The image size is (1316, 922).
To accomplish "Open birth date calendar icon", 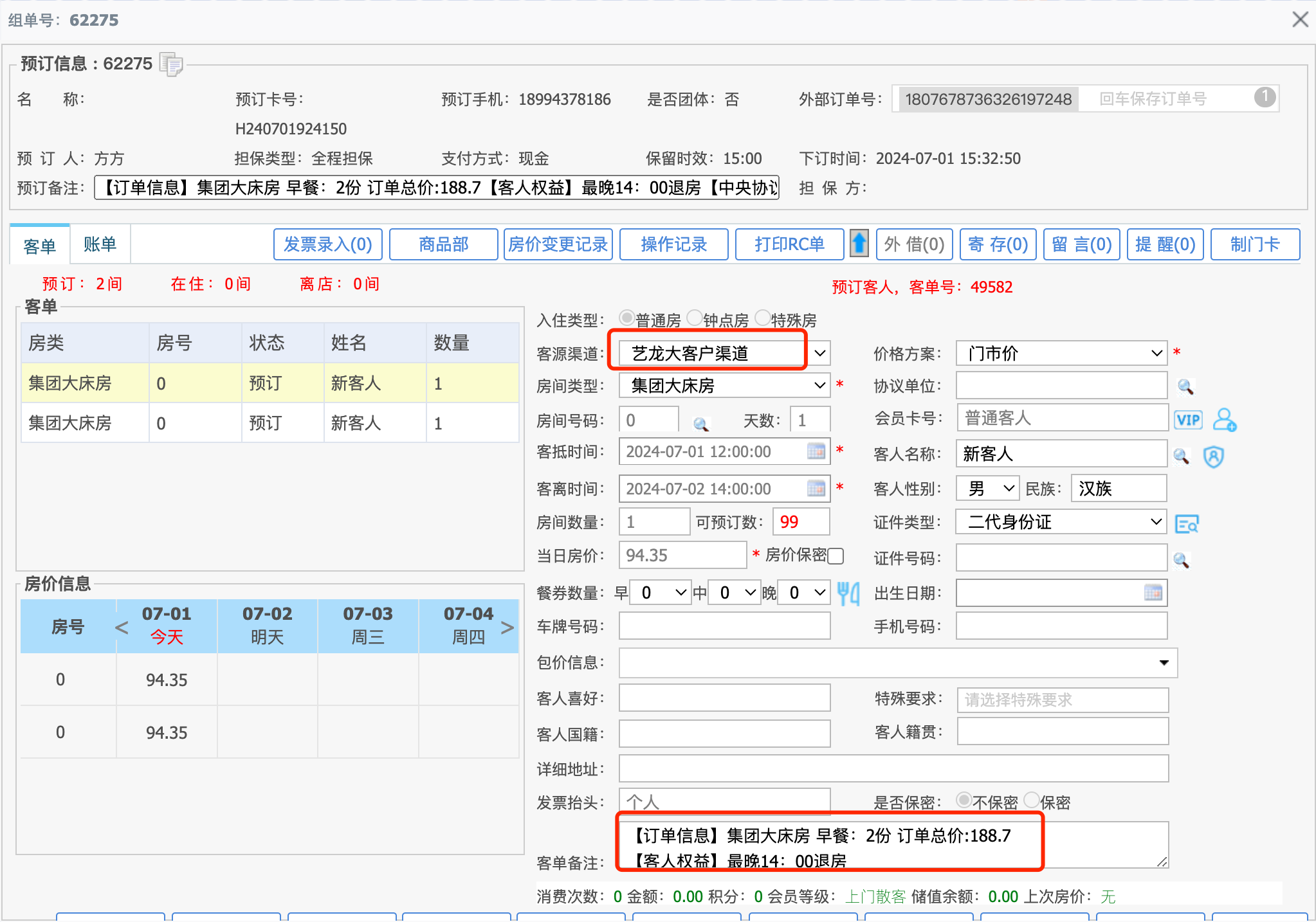I will pyautogui.click(x=1153, y=592).
